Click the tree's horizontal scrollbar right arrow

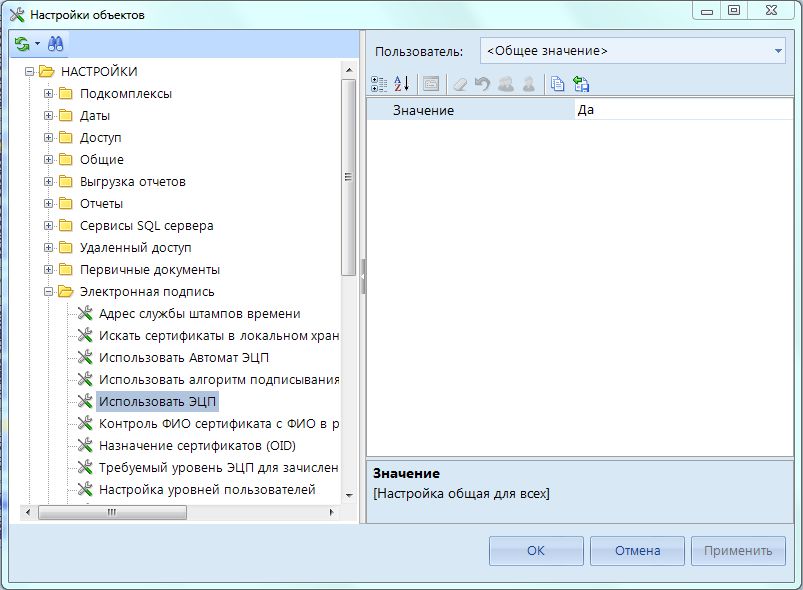330,512
